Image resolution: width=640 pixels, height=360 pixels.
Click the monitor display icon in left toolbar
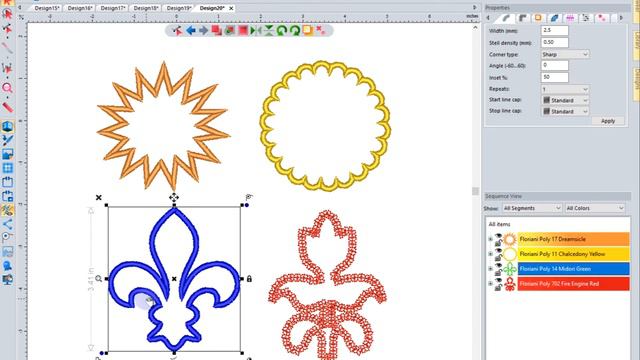click(x=7, y=280)
